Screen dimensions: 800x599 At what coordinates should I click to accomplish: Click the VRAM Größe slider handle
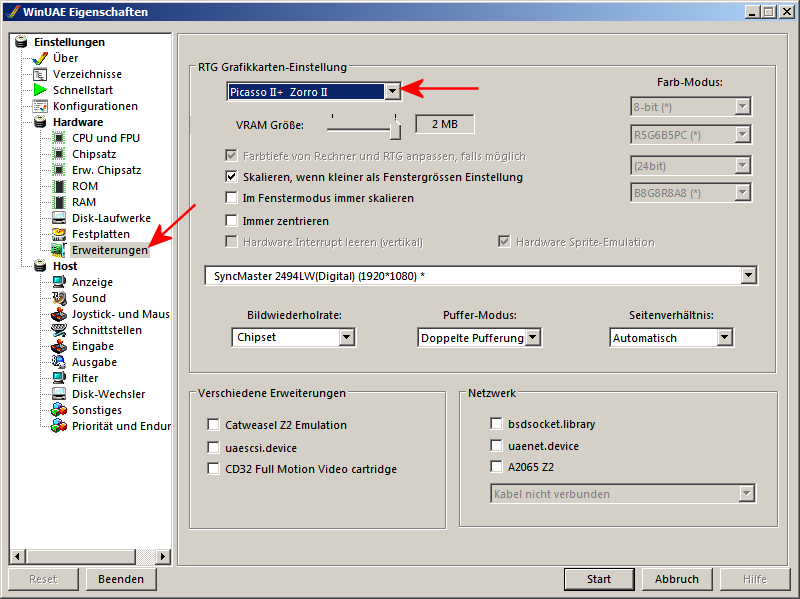tap(395, 130)
